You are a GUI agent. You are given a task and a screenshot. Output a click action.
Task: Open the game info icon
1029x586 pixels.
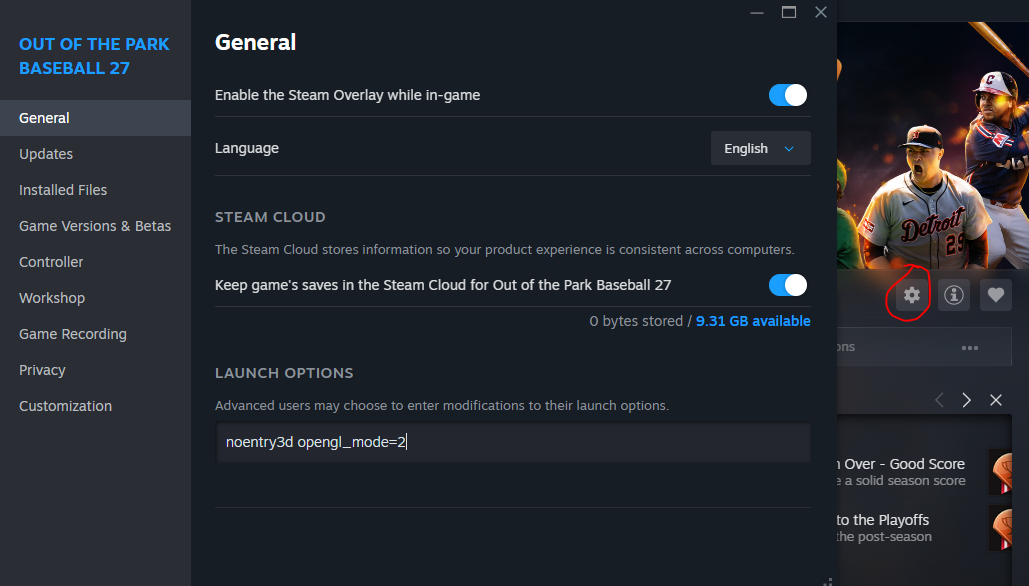953,295
